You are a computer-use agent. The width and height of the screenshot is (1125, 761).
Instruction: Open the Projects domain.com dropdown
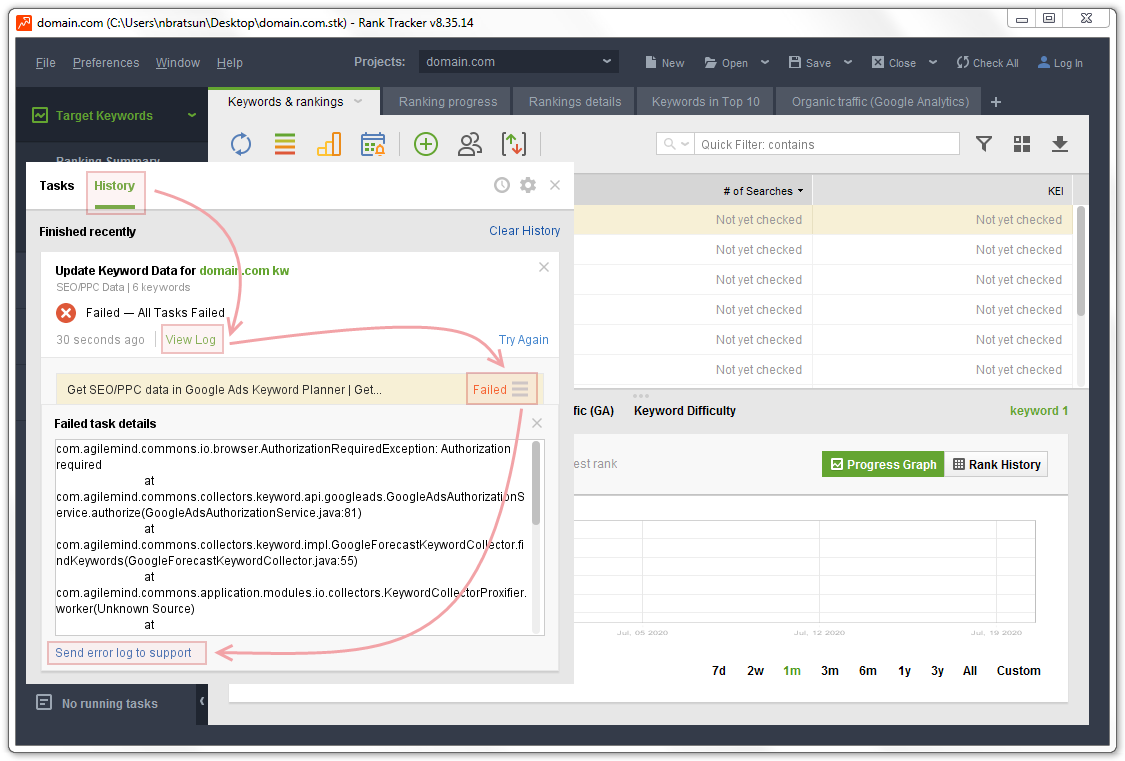tap(519, 62)
